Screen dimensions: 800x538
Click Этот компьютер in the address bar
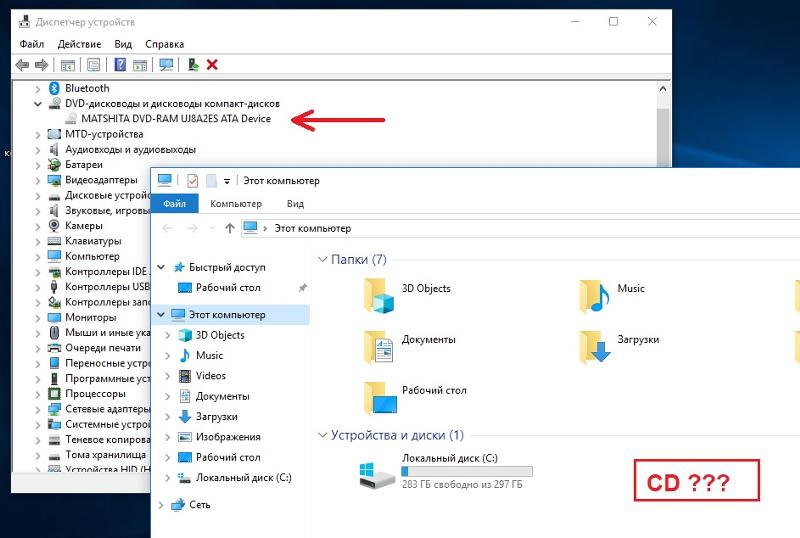[313, 228]
